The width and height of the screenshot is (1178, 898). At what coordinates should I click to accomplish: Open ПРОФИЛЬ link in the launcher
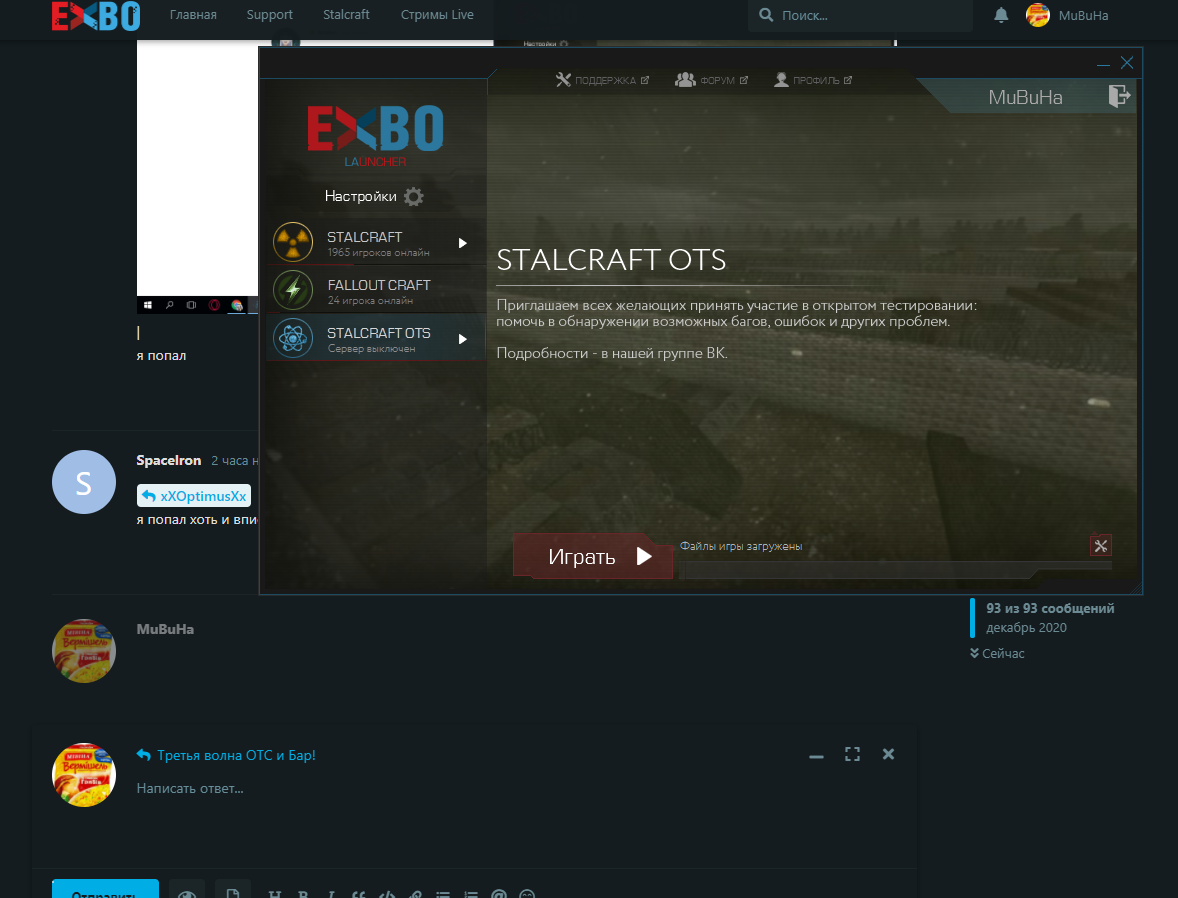(813, 80)
